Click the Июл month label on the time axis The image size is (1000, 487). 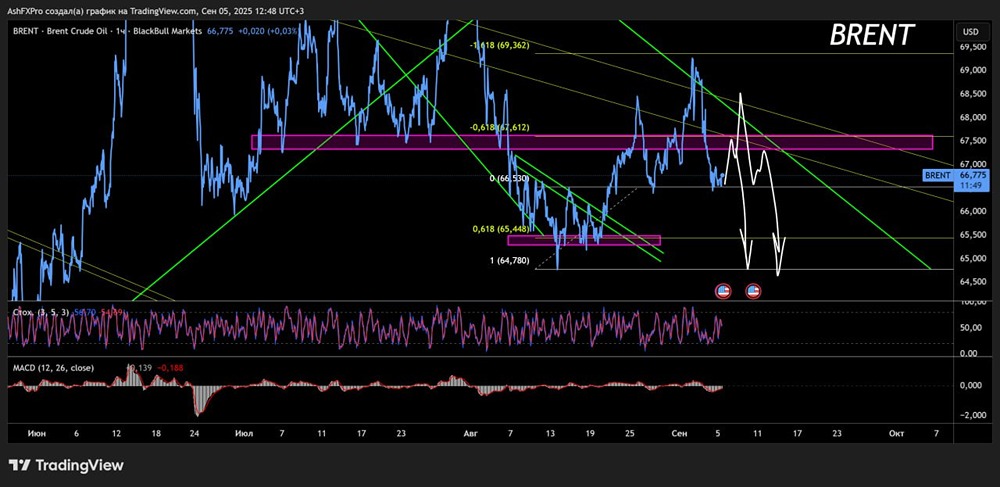(244, 433)
